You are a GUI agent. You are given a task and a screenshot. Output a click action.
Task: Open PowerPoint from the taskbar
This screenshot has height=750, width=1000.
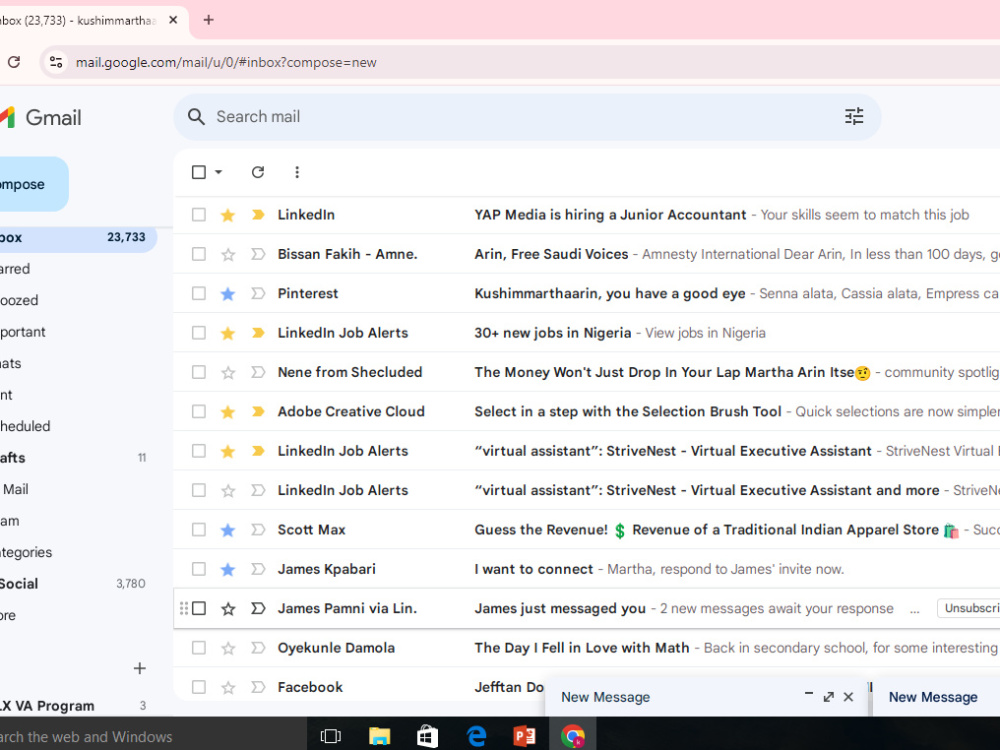point(524,736)
